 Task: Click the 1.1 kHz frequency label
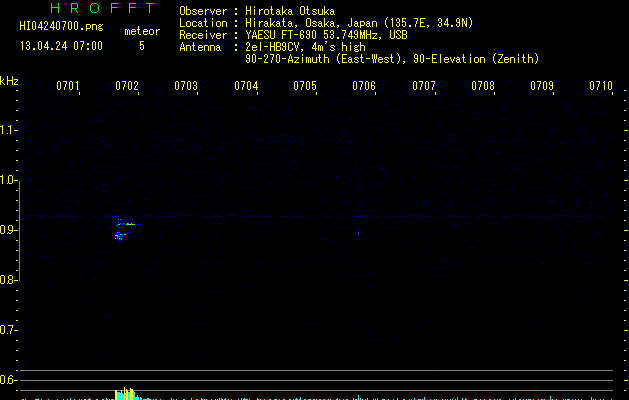point(7,130)
